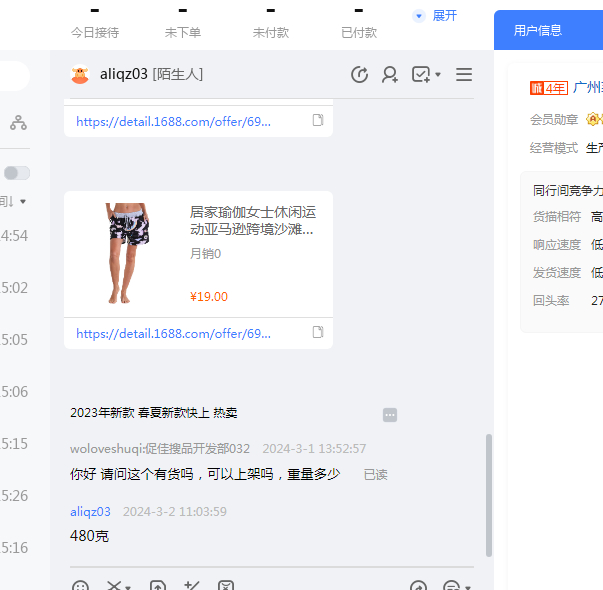Click the chat message scrollbar
Screen dimensions: 603x590
pyautogui.click(x=488, y=495)
